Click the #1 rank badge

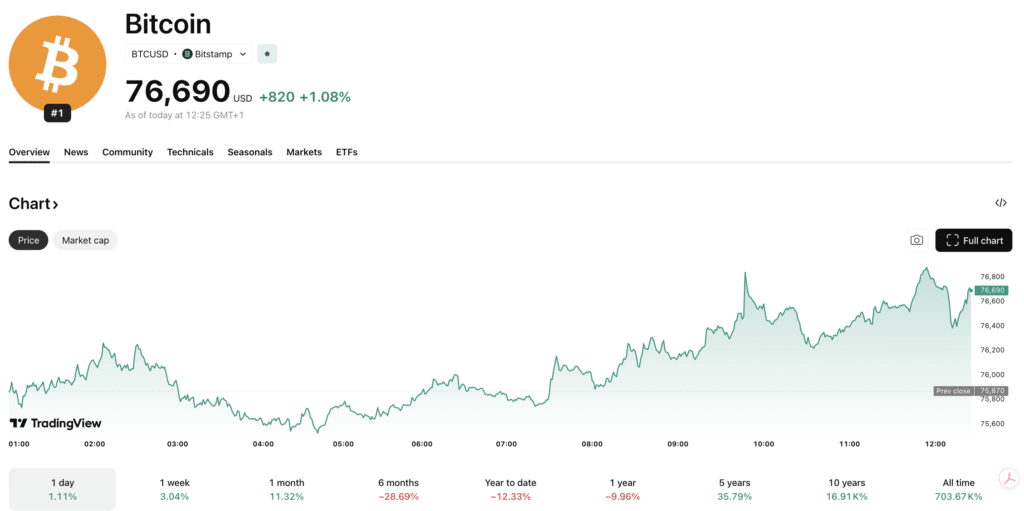(57, 113)
